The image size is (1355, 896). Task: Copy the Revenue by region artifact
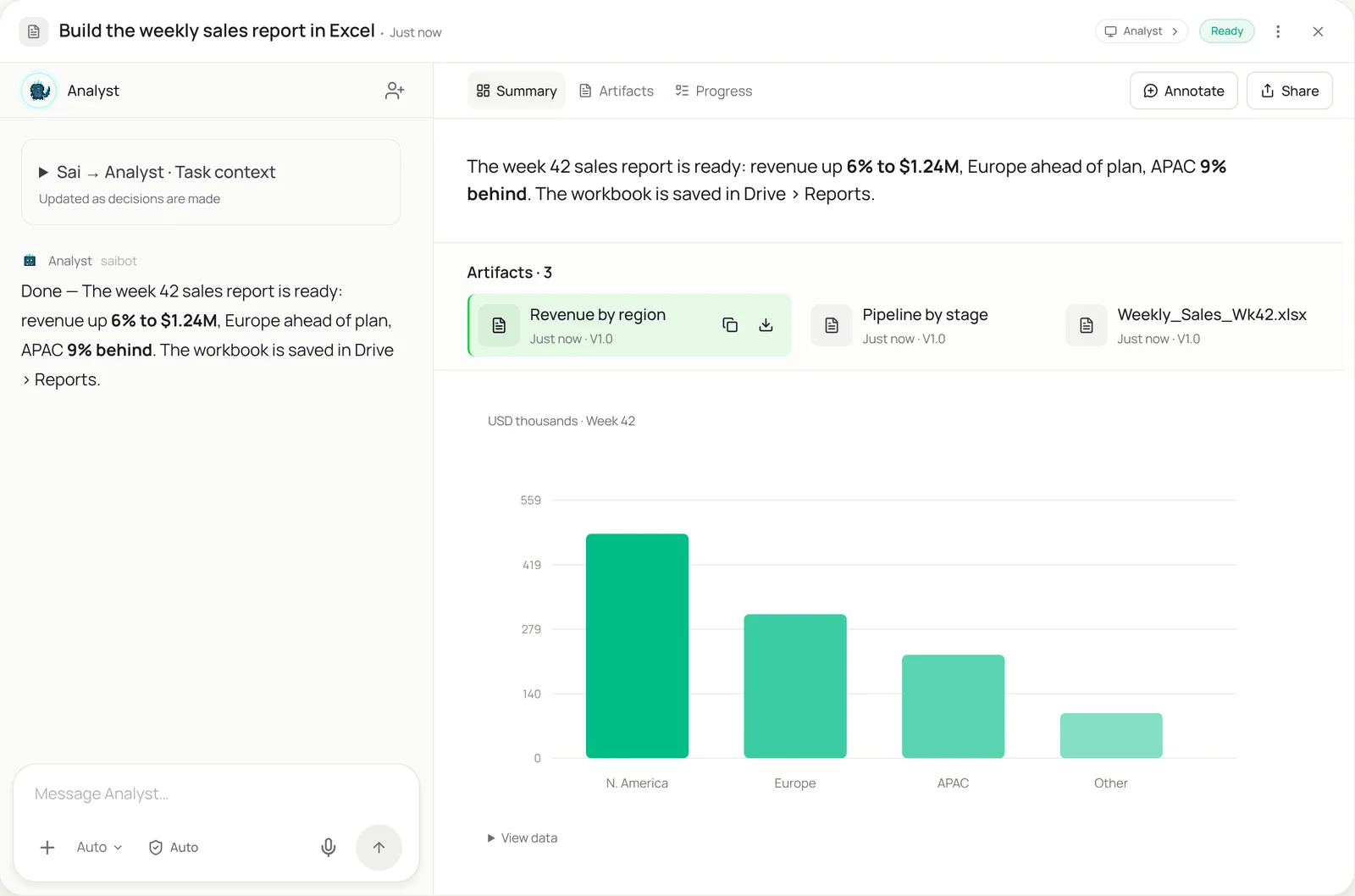pyautogui.click(x=730, y=325)
